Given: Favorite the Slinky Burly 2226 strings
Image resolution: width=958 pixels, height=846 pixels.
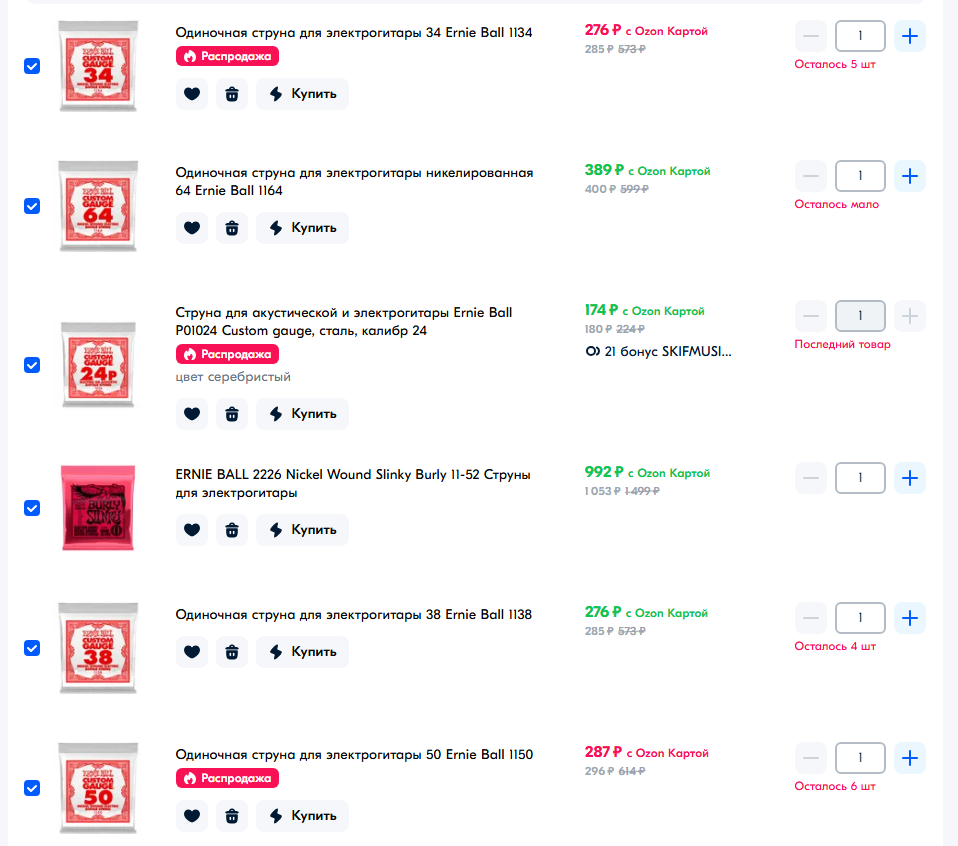Looking at the screenshot, I should click(x=192, y=530).
